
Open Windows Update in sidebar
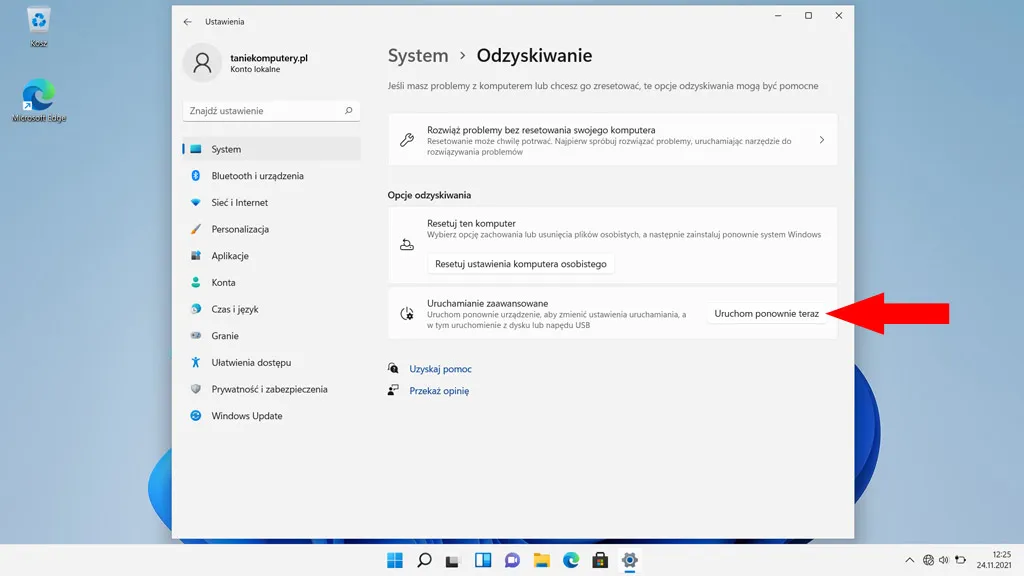click(x=271, y=416)
